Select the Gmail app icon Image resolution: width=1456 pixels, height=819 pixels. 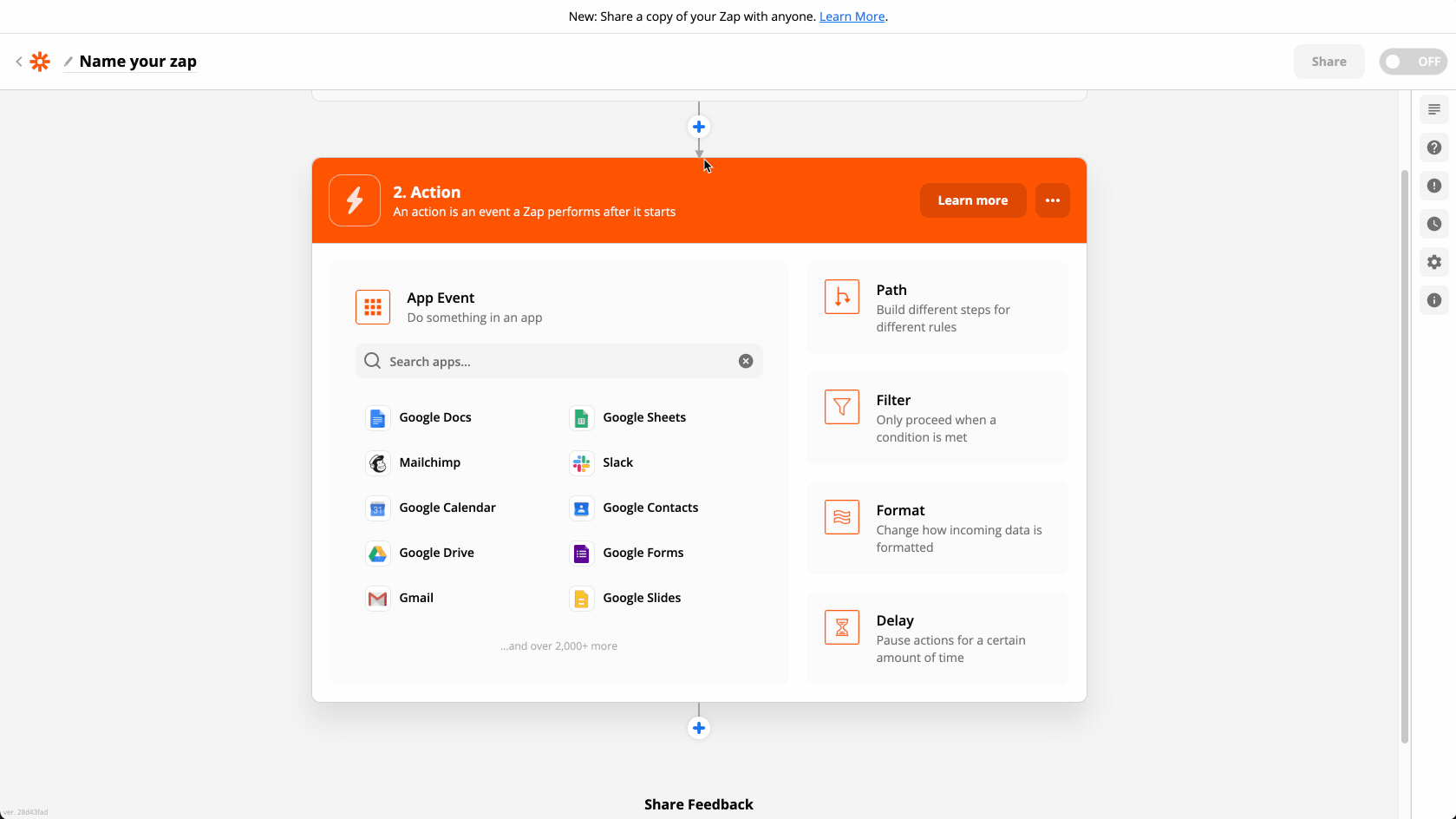[x=378, y=599]
